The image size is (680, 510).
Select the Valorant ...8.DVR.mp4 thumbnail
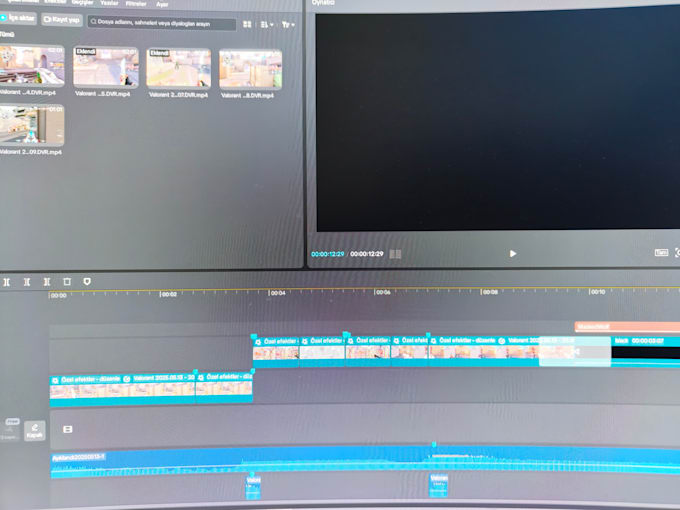point(251,69)
